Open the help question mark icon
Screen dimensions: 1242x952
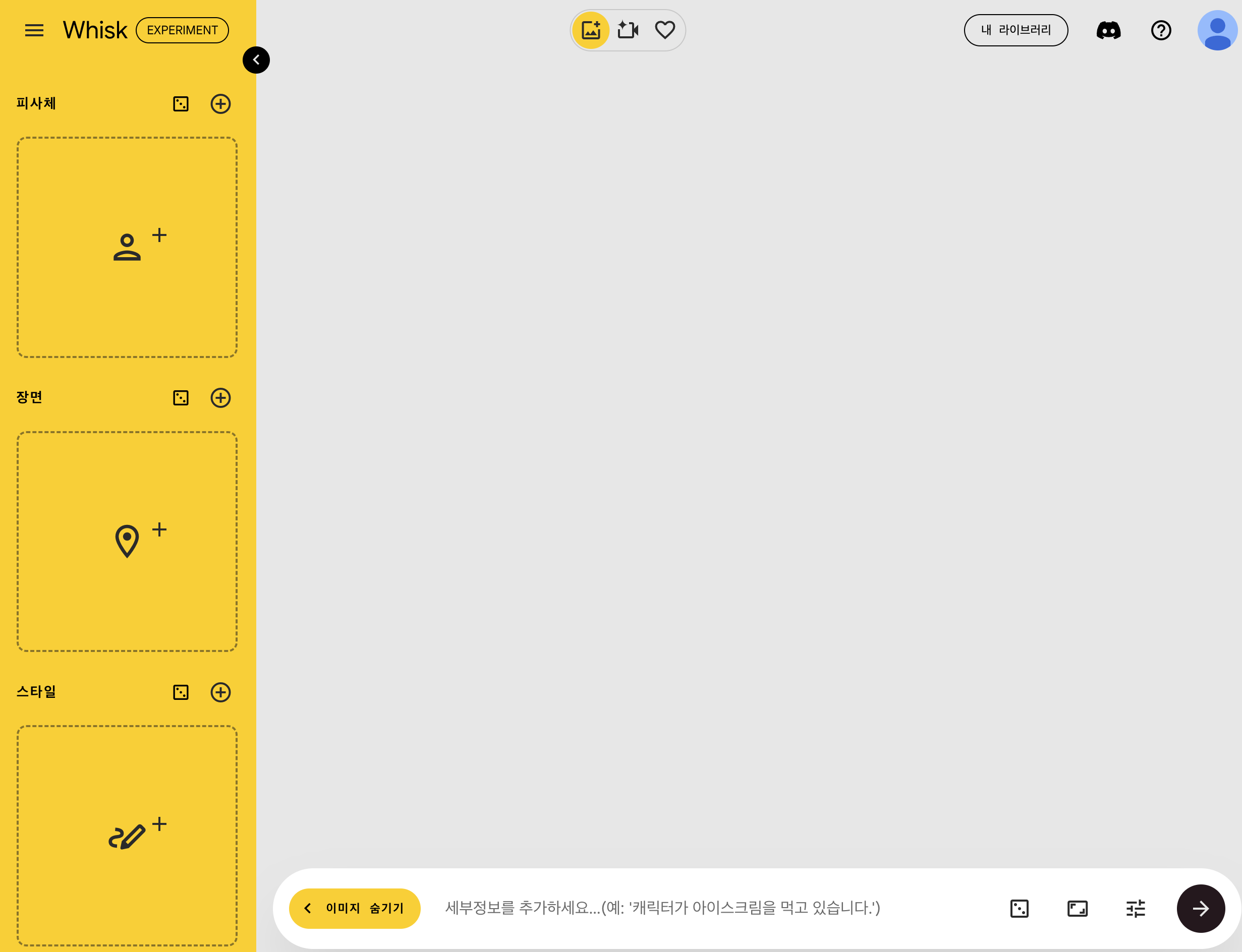1161,30
